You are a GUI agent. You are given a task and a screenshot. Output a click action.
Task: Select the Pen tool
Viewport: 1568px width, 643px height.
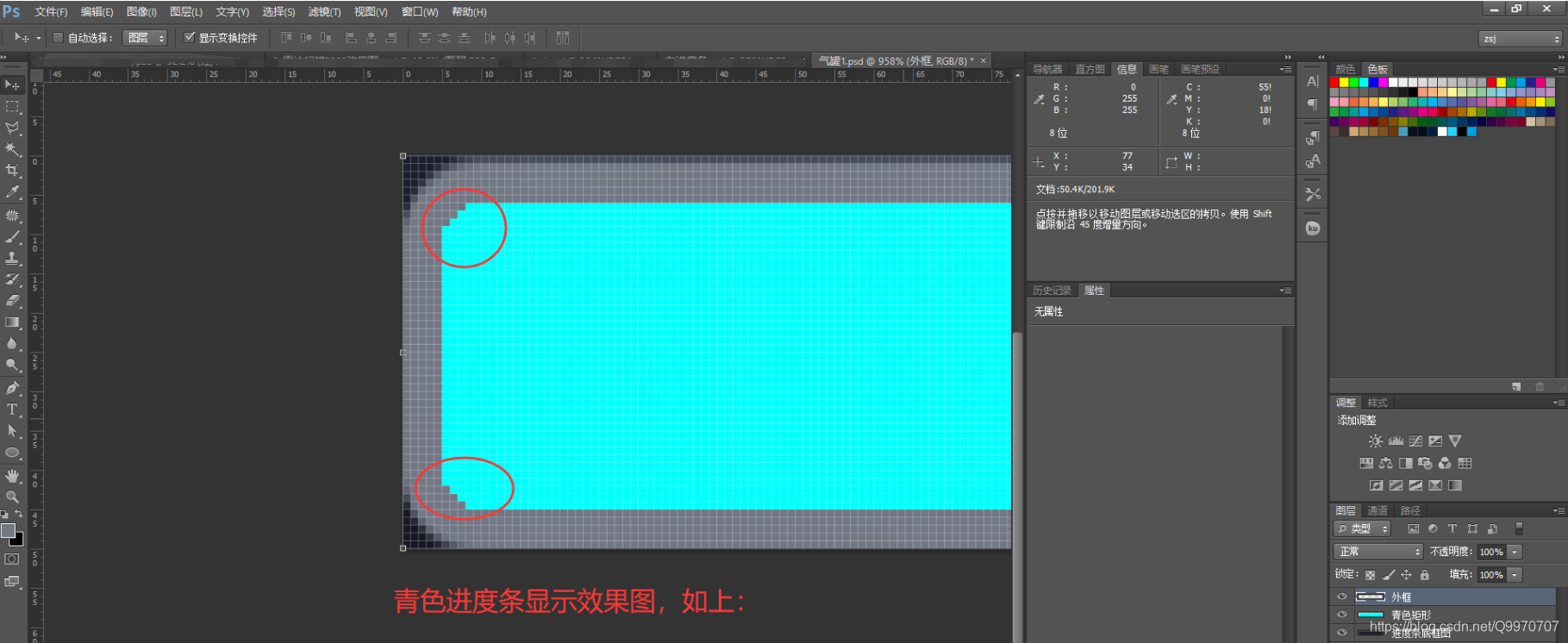tap(12, 388)
